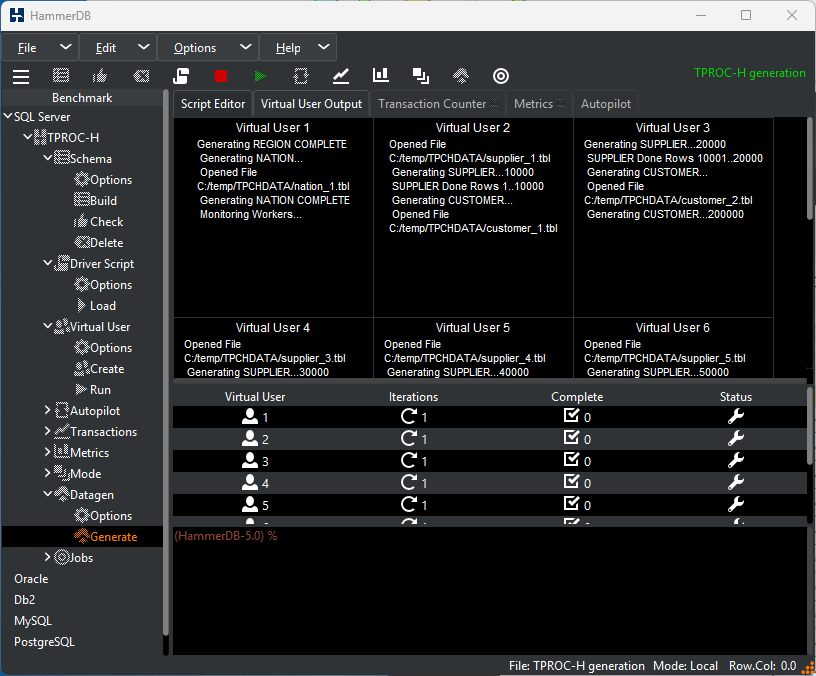Switch to the Script Editor tab
This screenshot has height=676, width=816.
click(x=213, y=104)
